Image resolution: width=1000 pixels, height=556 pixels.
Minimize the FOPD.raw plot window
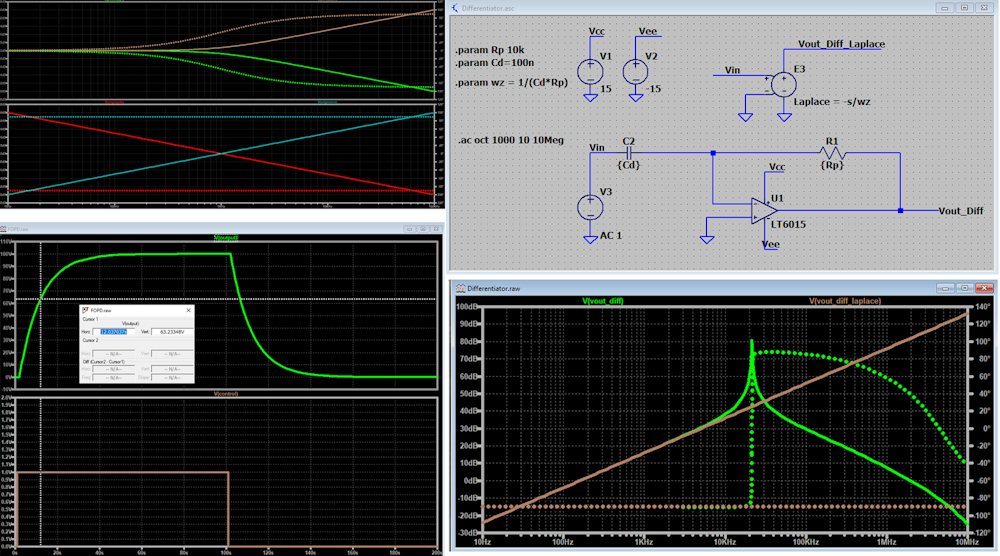407,228
